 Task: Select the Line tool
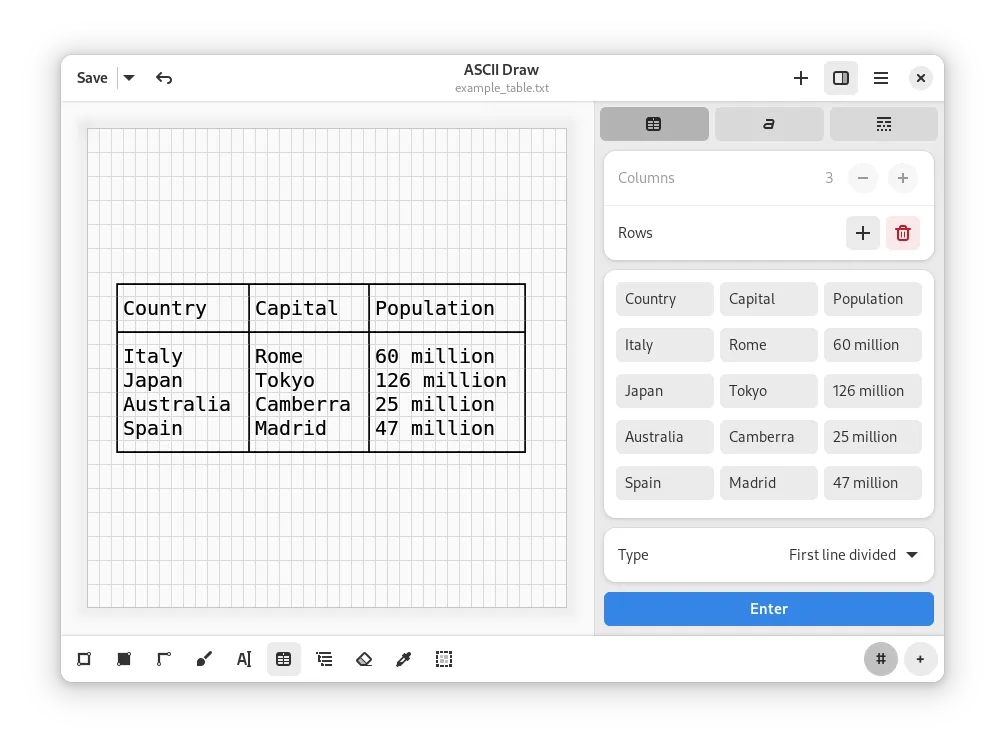[164, 659]
